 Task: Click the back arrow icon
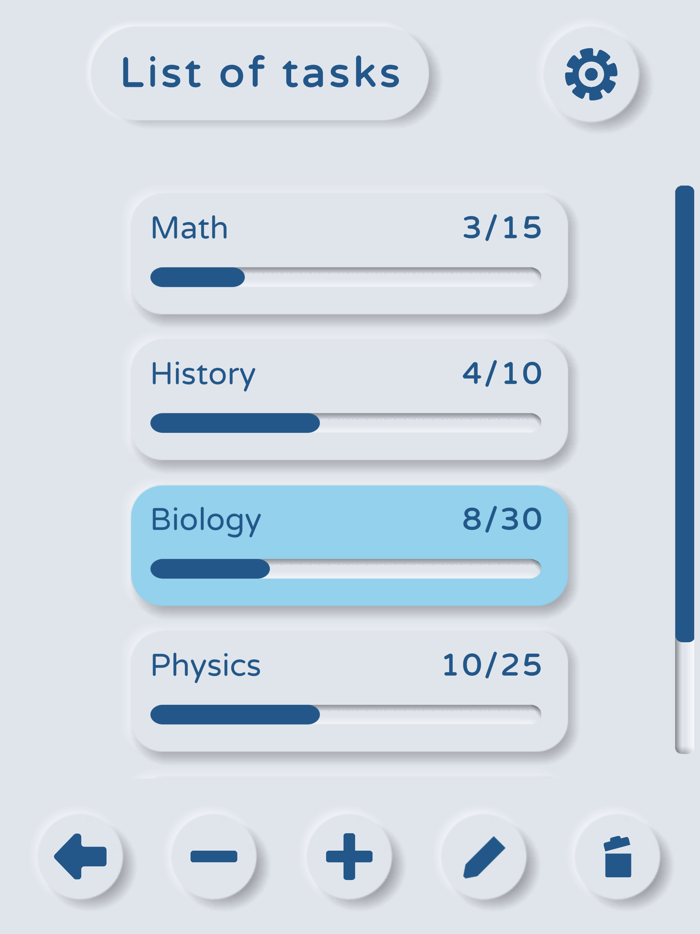click(x=81, y=857)
